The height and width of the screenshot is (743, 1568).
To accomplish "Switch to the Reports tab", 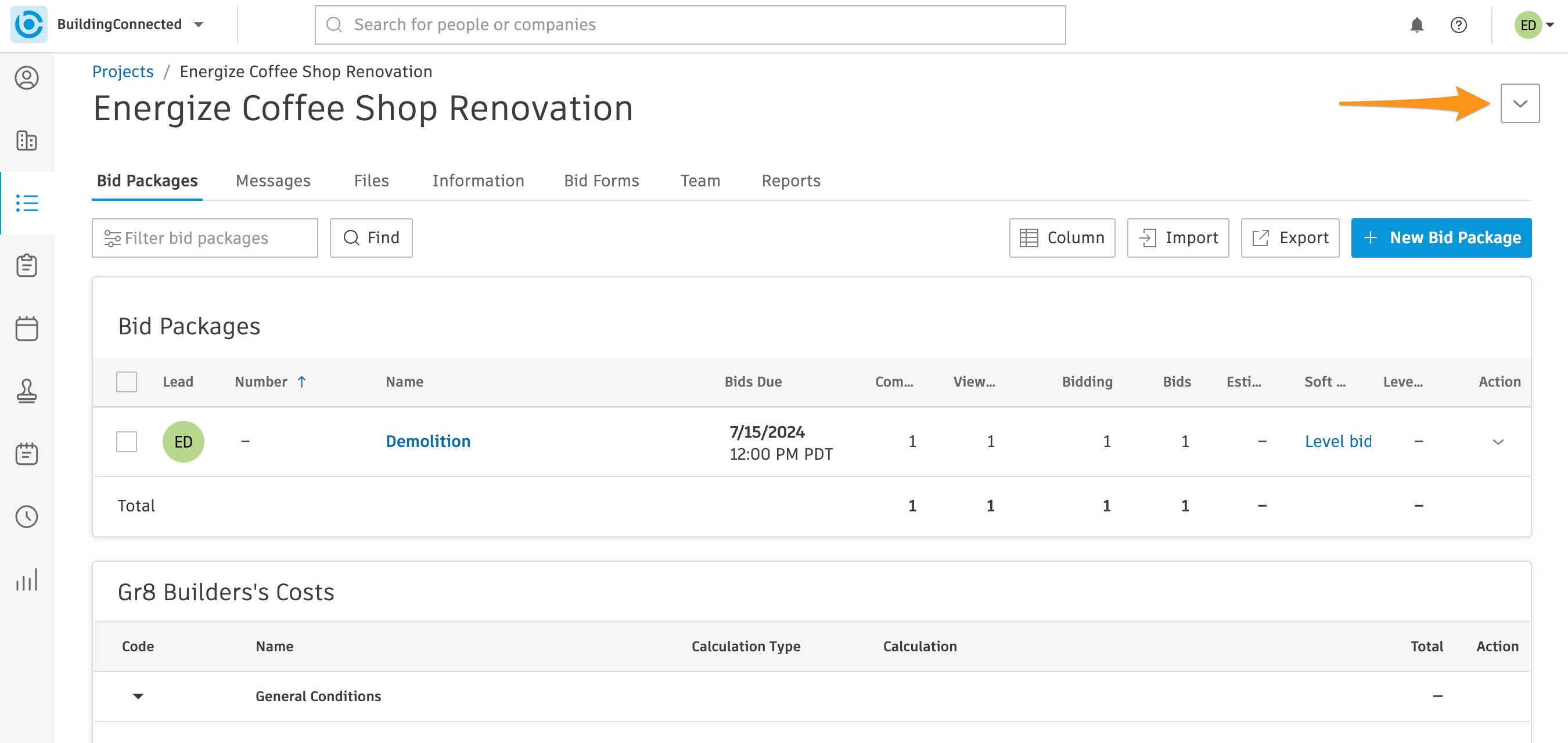I will 791,181.
